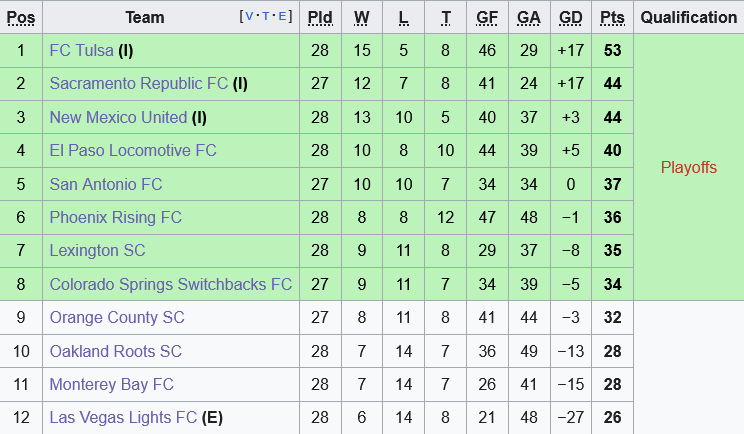Screen dimensions: 744x434
Task: Click the E edit-template link
Action: coord(284,16)
